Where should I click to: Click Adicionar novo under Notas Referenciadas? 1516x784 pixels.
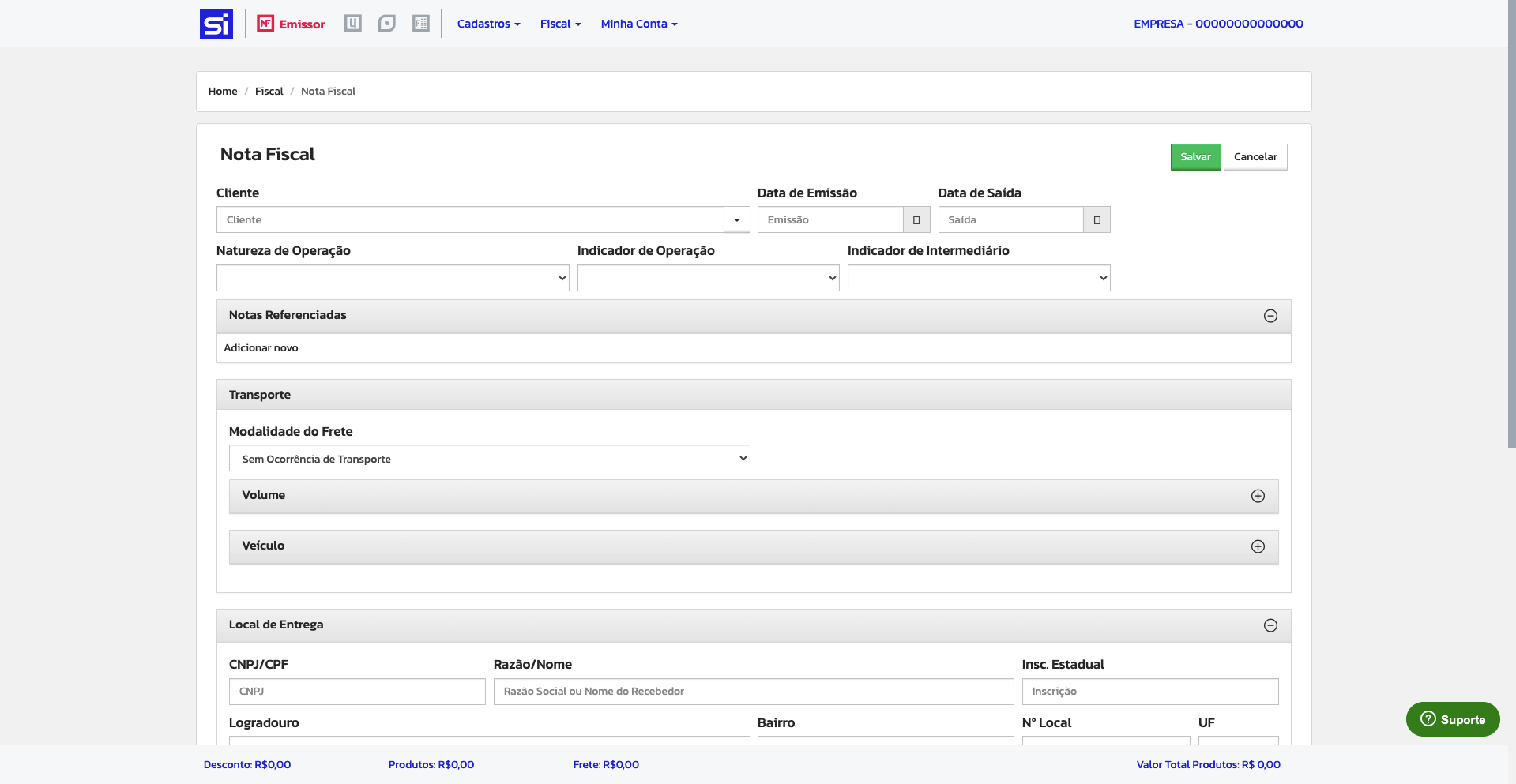[261, 348]
